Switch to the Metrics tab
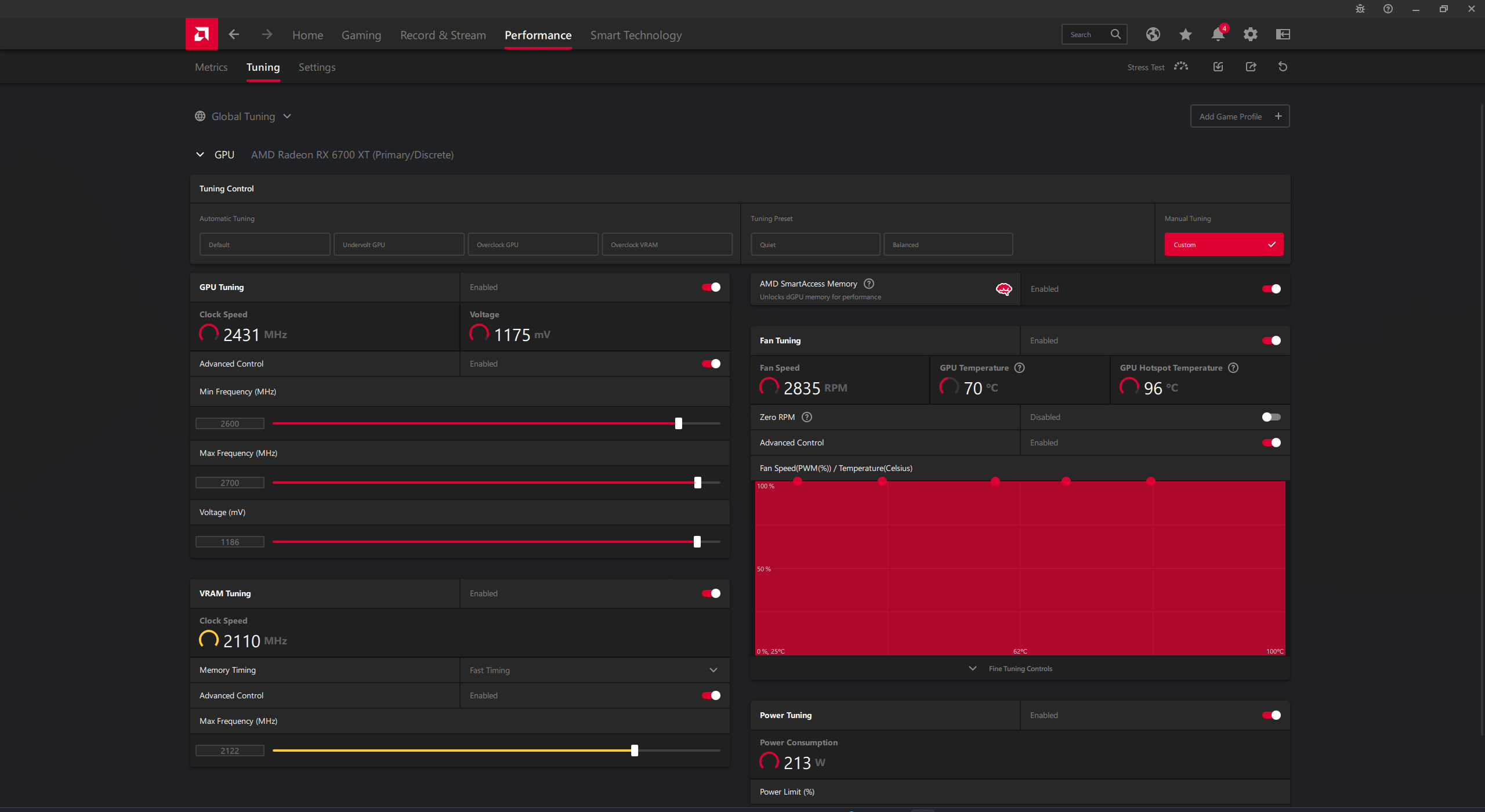Screen dimensions: 1485x812 tap(211, 67)
